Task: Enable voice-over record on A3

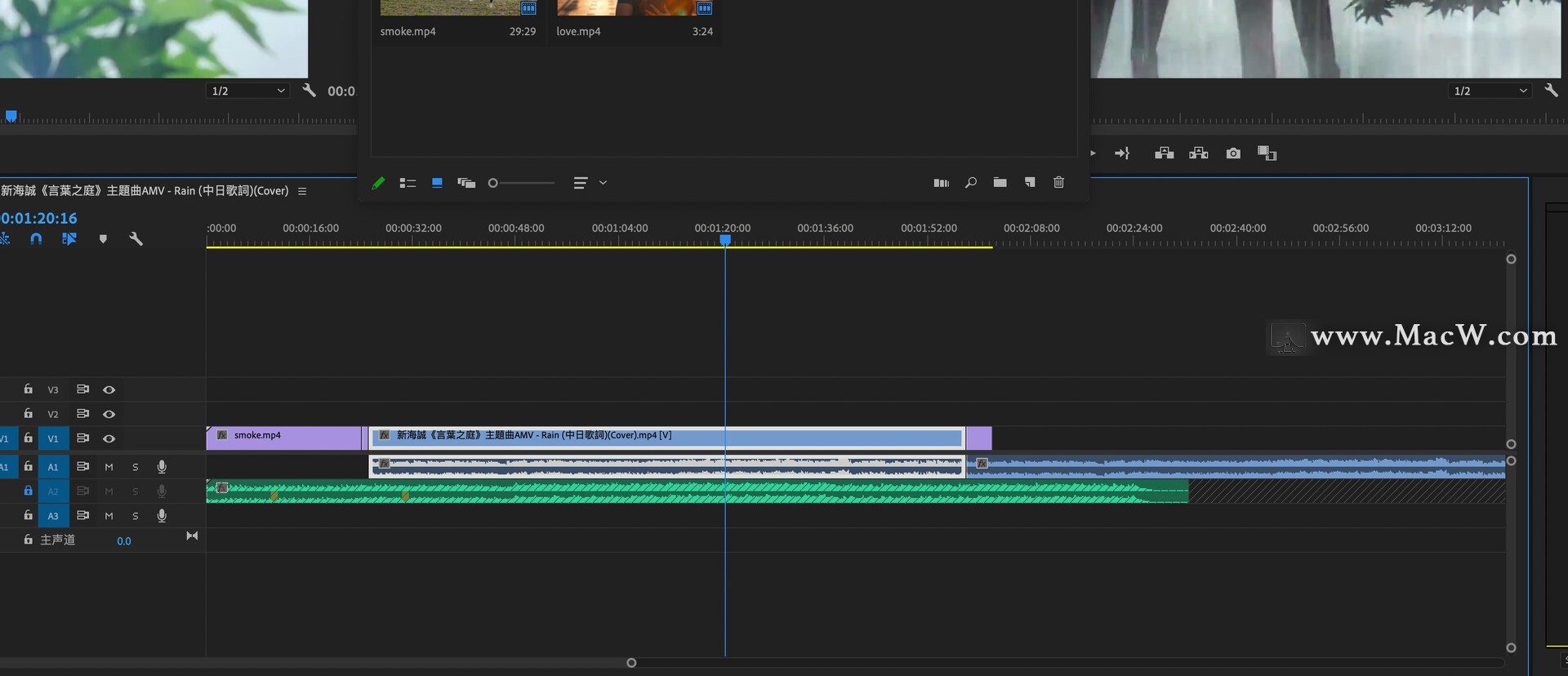Action: tap(162, 516)
